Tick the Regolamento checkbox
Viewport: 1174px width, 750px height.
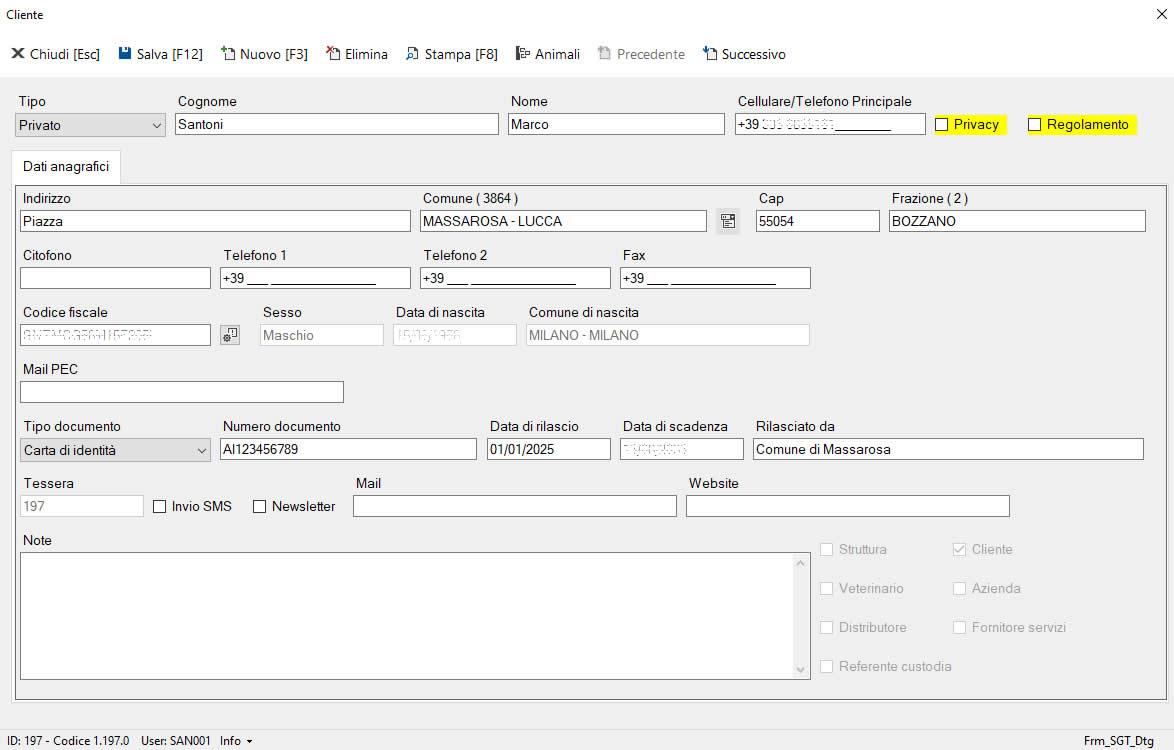pos(1035,125)
